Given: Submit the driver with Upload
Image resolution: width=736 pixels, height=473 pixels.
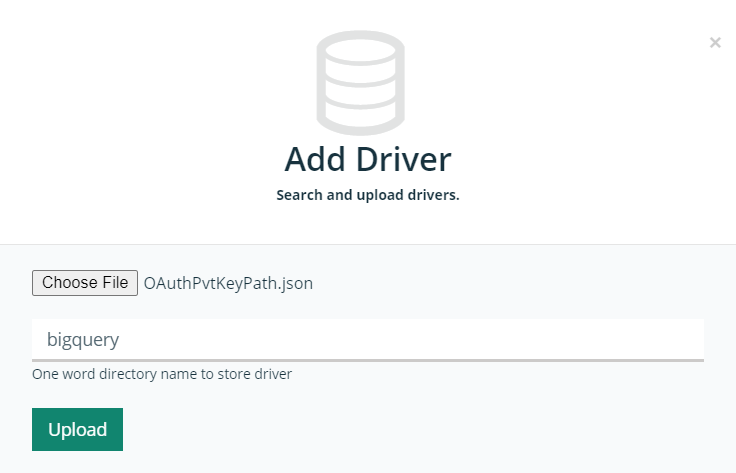Looking at the screenshot, I should click(77, 429).
